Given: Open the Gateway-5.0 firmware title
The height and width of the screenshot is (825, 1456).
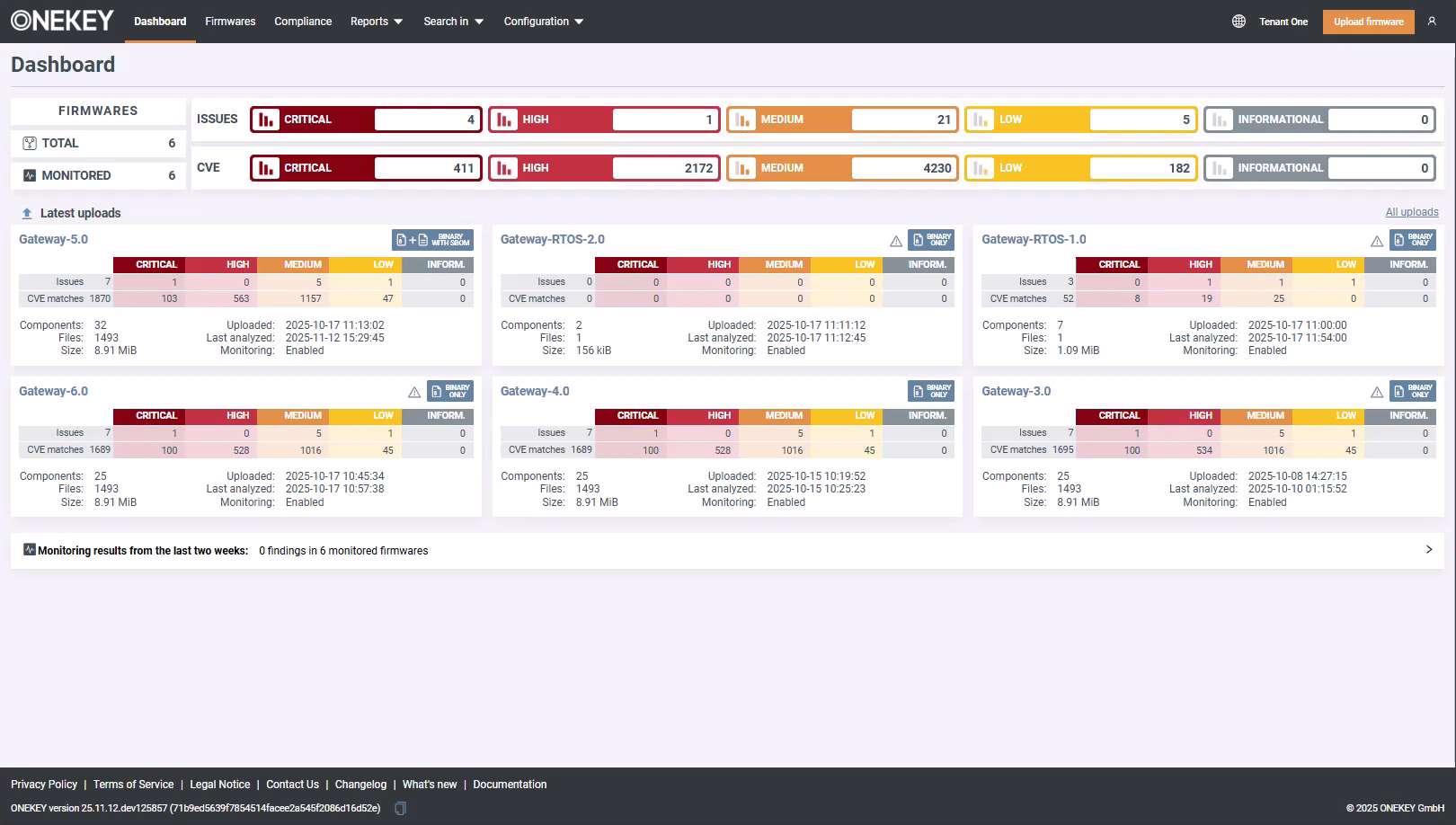Looking at the screenshot, I should tap(54, 239).
